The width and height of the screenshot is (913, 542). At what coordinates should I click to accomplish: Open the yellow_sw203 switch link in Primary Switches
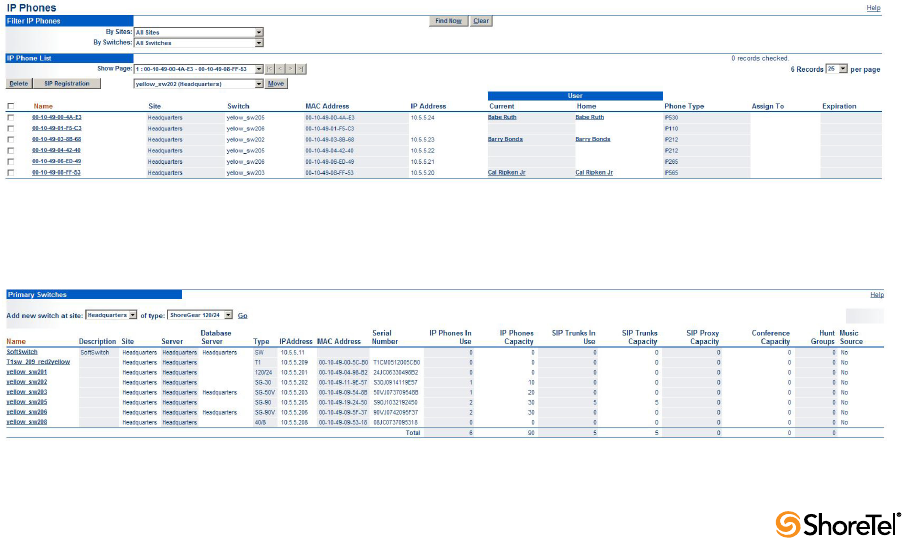coord(27,392)
